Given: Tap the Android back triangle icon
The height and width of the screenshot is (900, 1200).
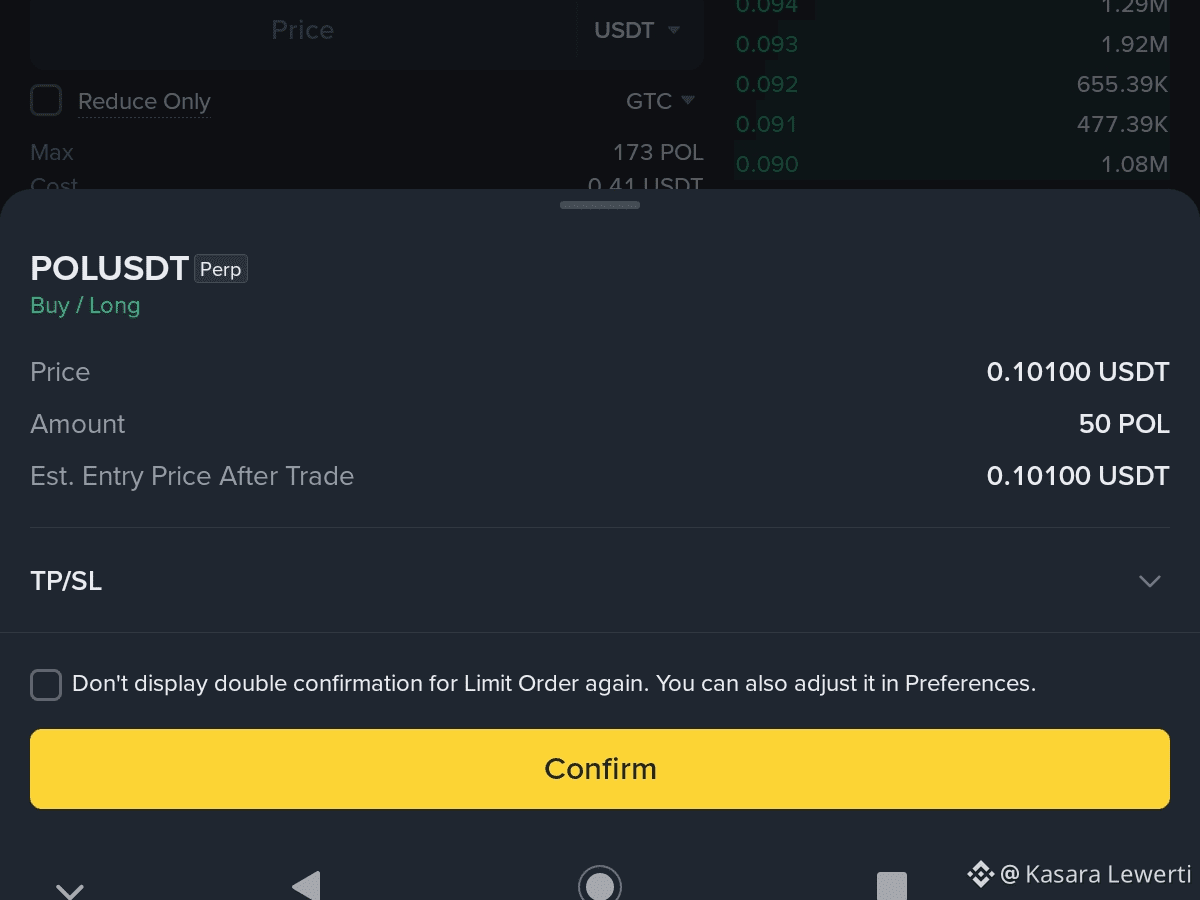Looking at the screenshot, I should coord(306,886).
